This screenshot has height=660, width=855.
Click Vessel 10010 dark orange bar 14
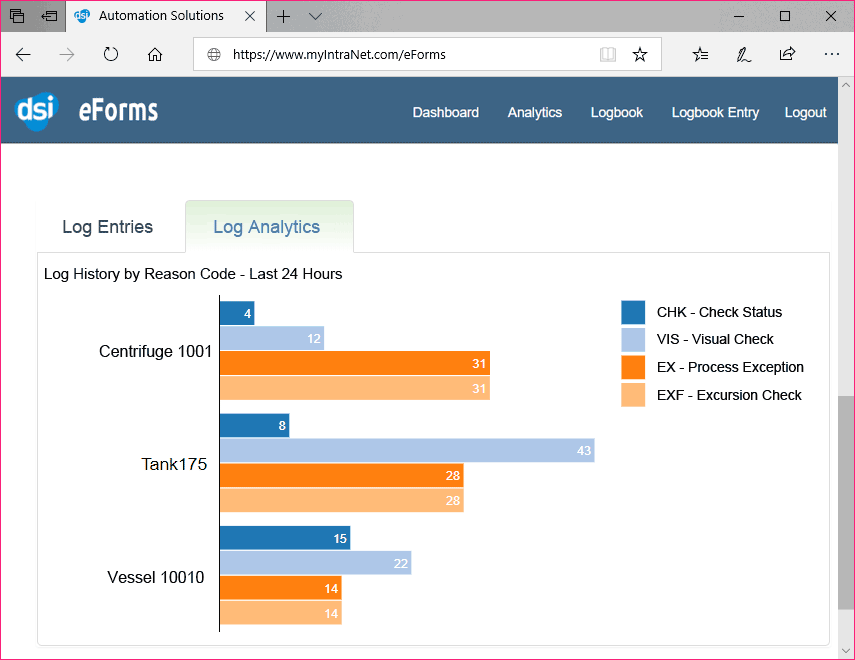[281, 588]
